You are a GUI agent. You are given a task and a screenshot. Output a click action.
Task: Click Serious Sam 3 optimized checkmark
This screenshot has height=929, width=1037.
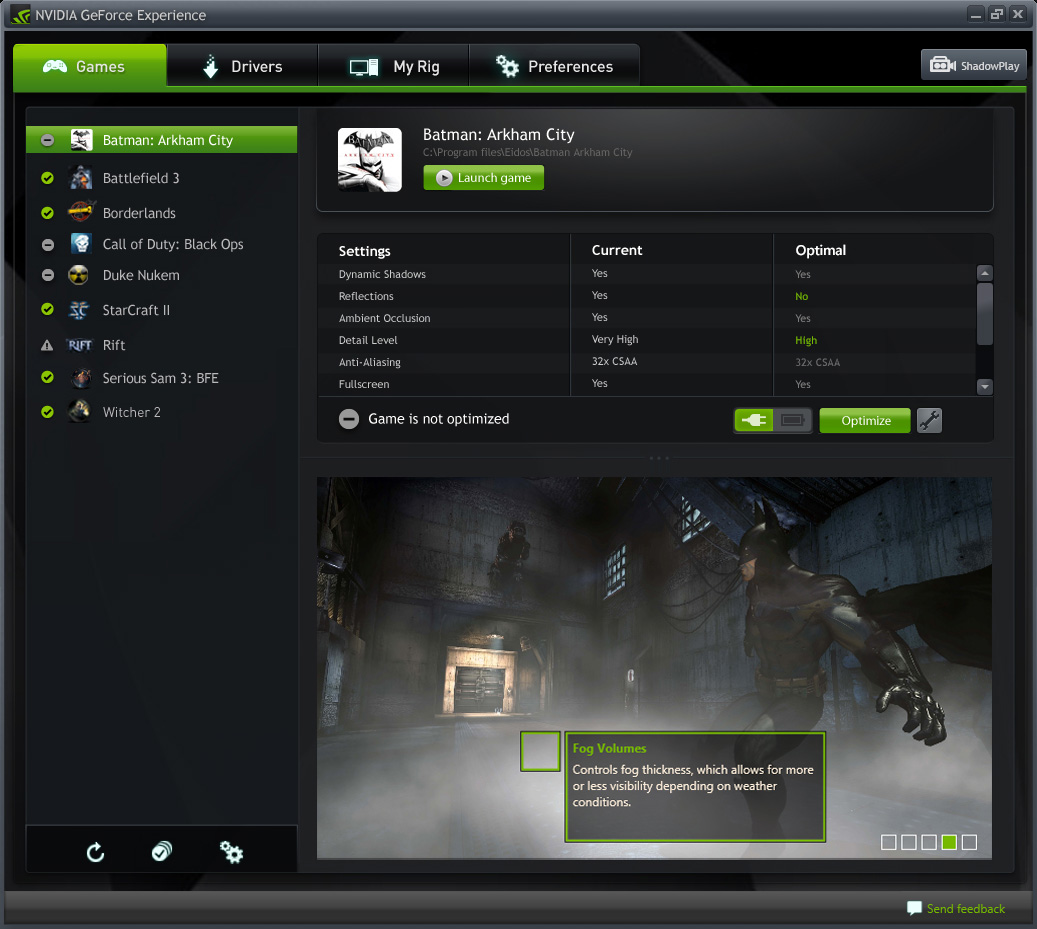(x=47, y=377)
